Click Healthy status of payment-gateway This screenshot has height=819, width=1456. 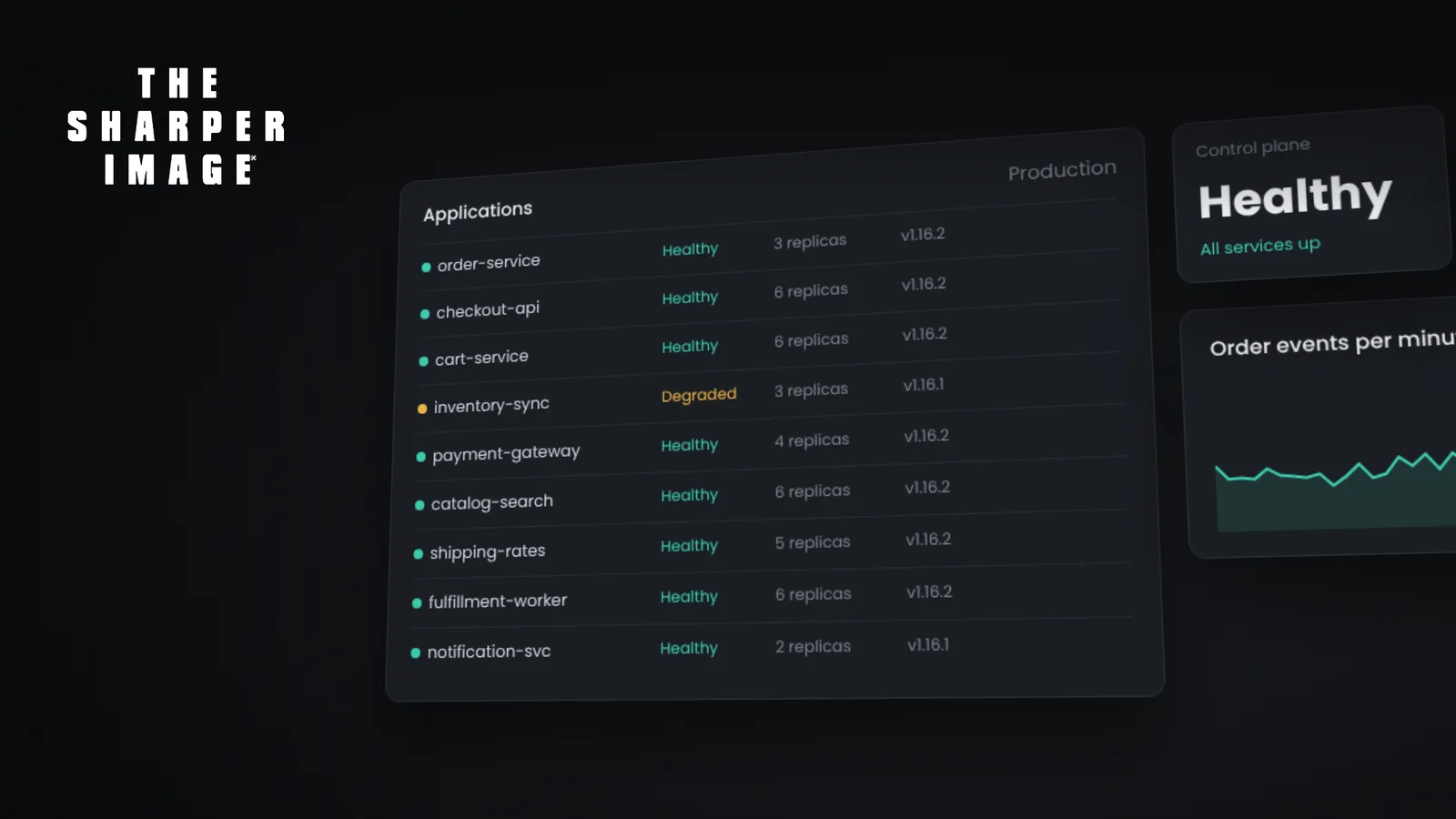pyautogui.click(x=690, y=445)
